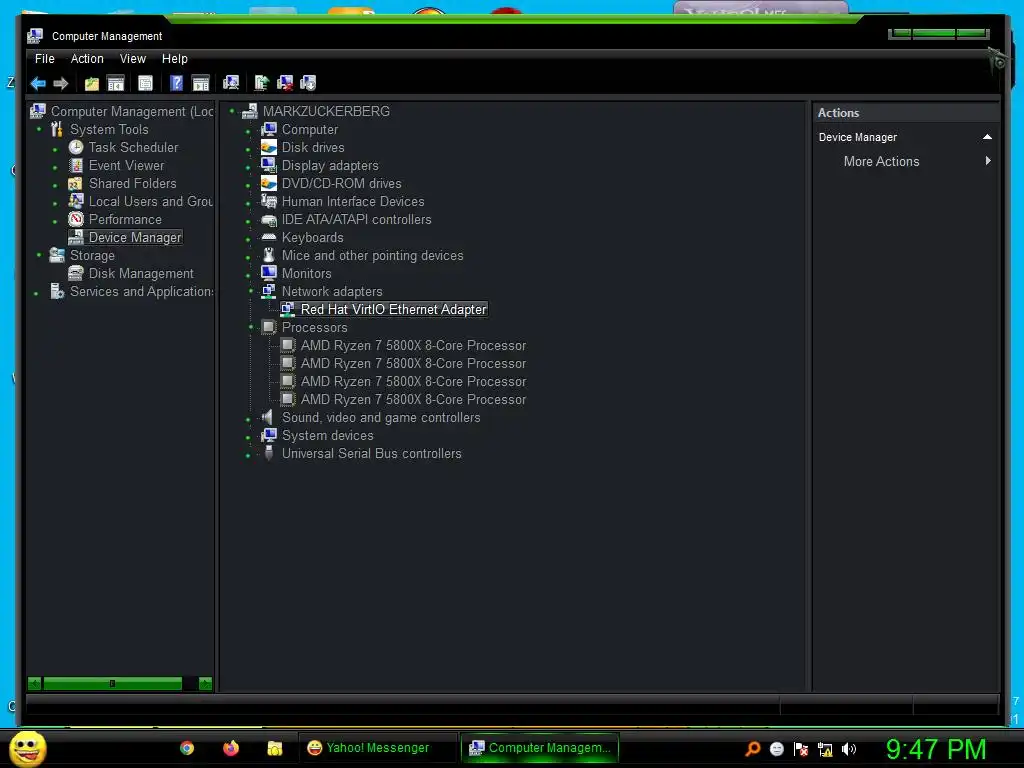Collapse the Processors category

coord(251,327)
